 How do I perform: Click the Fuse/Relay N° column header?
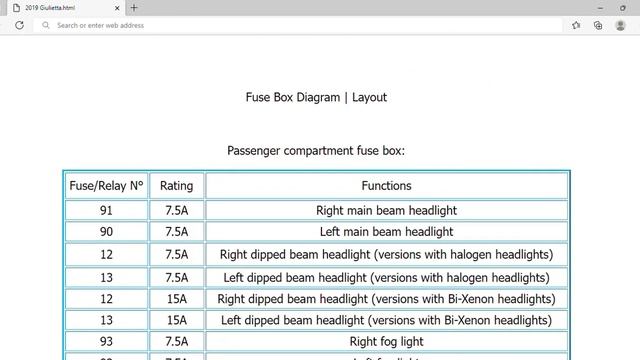(x=107, y=186)
